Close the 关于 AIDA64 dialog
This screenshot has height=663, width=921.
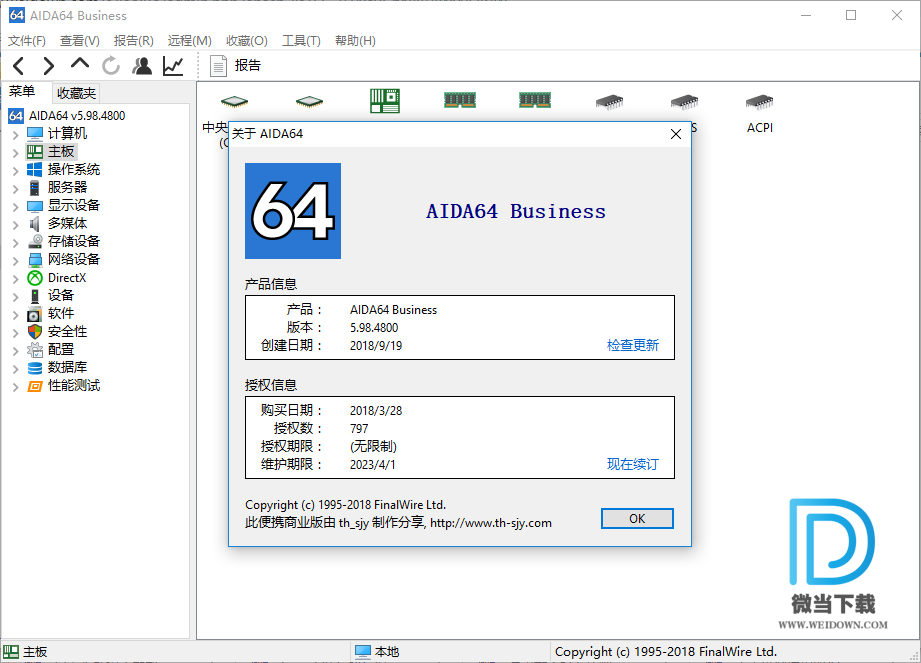coord(675,134)
